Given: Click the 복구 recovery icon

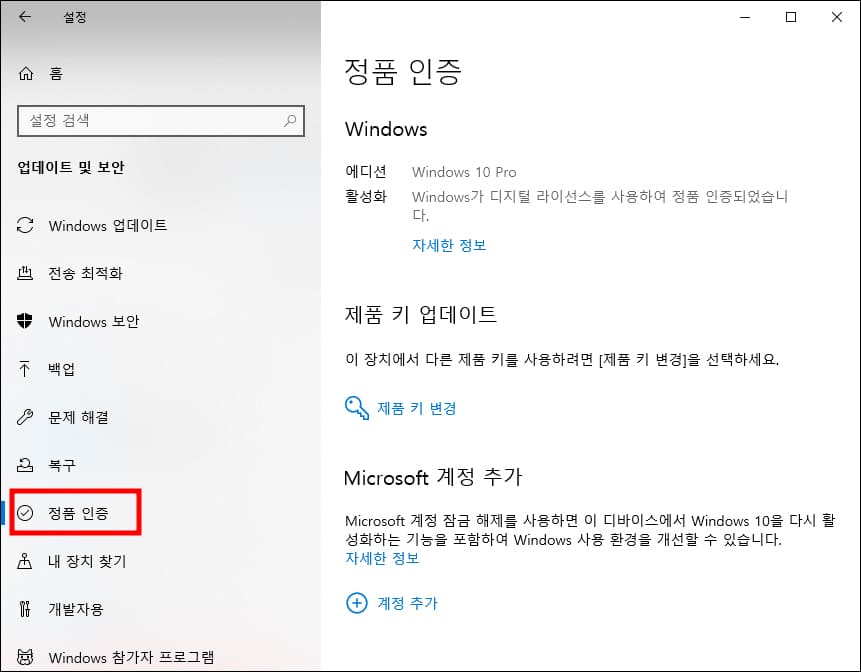Looking at the screenshot, I should [25, 465].
